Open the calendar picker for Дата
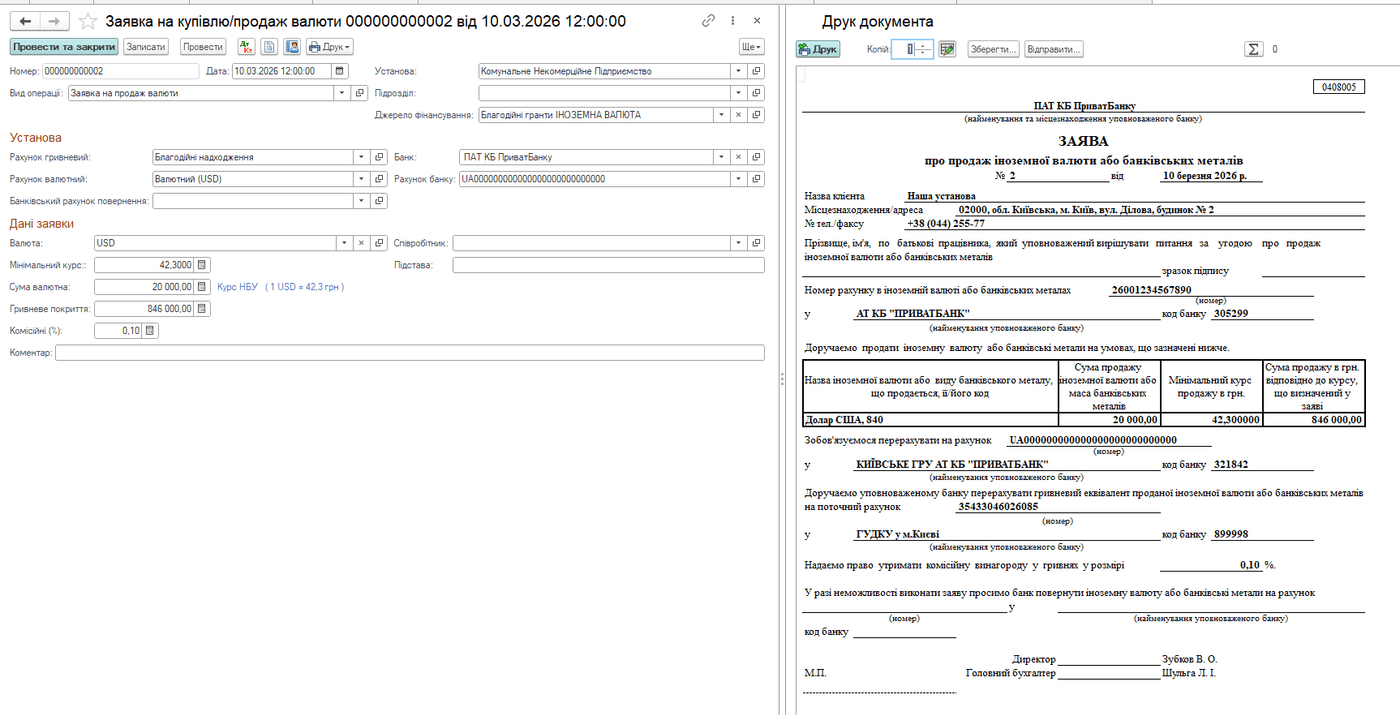1400x715 pixels. pyautogui.click(x=340, y=71)
